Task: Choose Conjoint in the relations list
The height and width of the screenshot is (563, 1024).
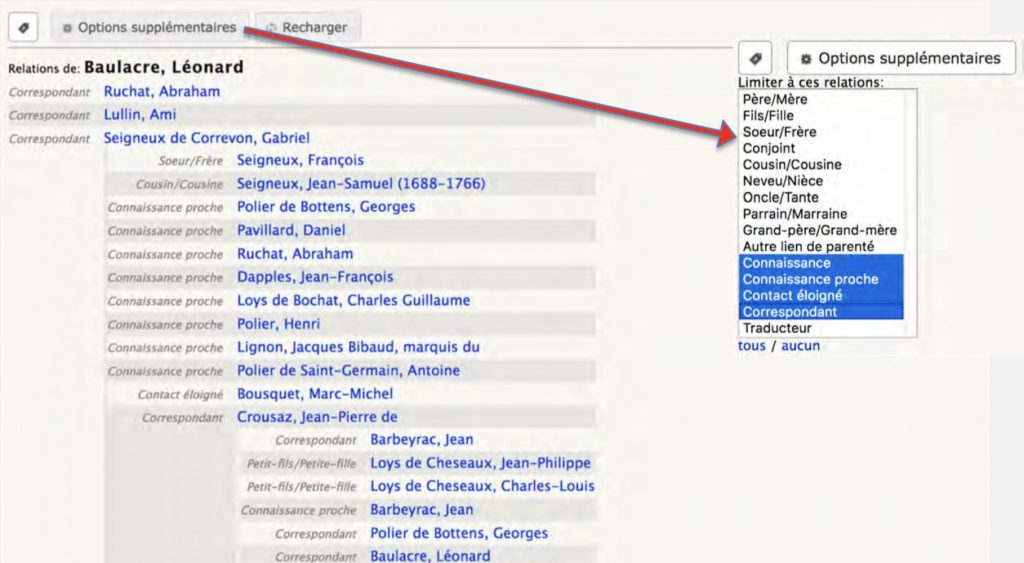Action: coord(769,148)
